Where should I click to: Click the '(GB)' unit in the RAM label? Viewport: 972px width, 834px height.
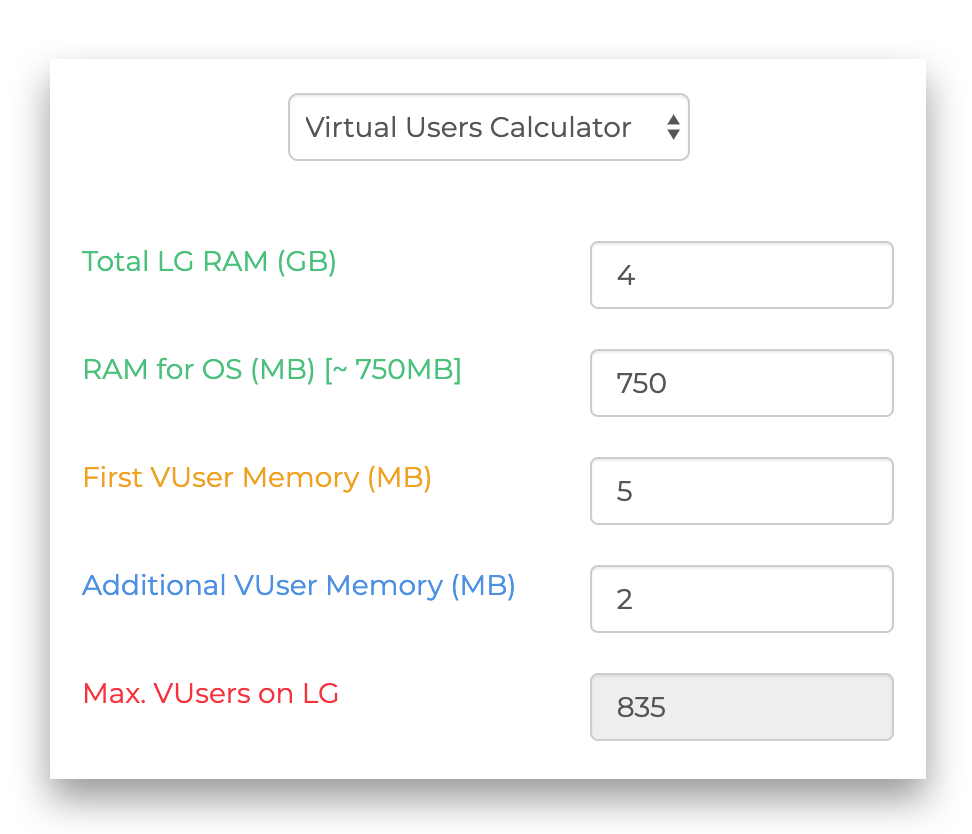[x=306, y=261]
